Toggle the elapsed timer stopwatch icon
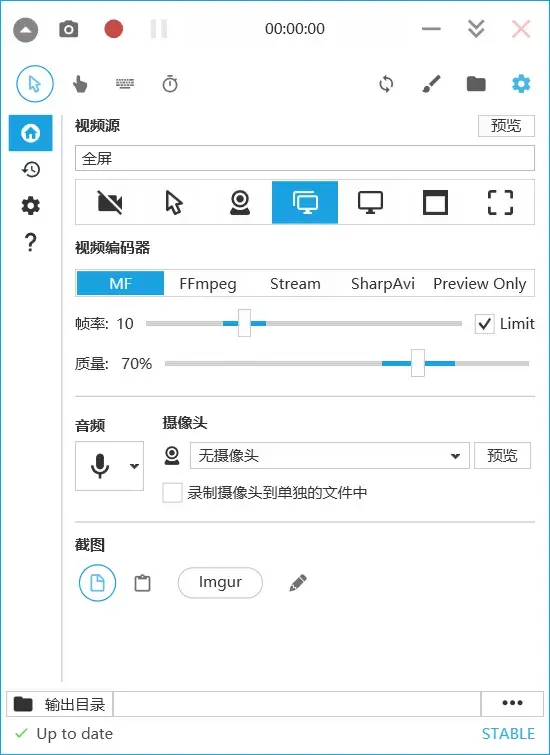 click(x=170, y=84)
